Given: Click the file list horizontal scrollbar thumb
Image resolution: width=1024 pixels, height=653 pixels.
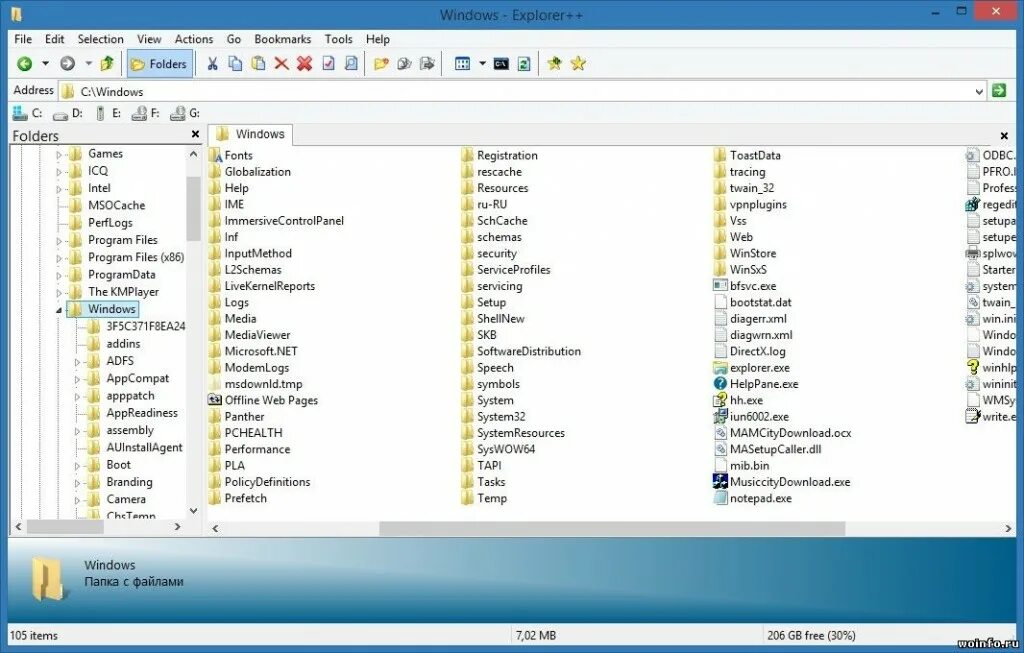Looking at the screenshot, I should point(612,528).
